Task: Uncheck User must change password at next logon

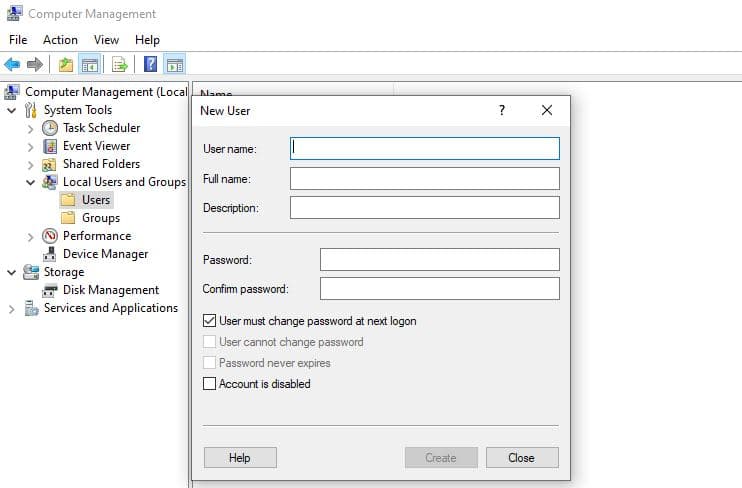Action: click(x=210, y=321)
